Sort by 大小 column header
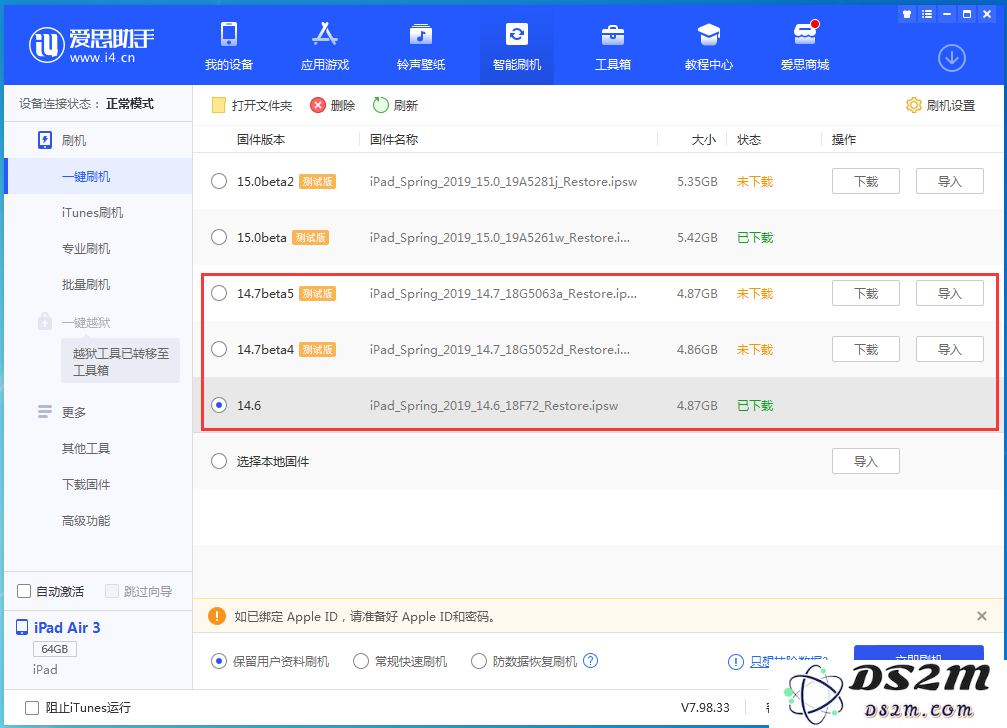The width and height of the screenshot is (1007, 728). point(704,139)
